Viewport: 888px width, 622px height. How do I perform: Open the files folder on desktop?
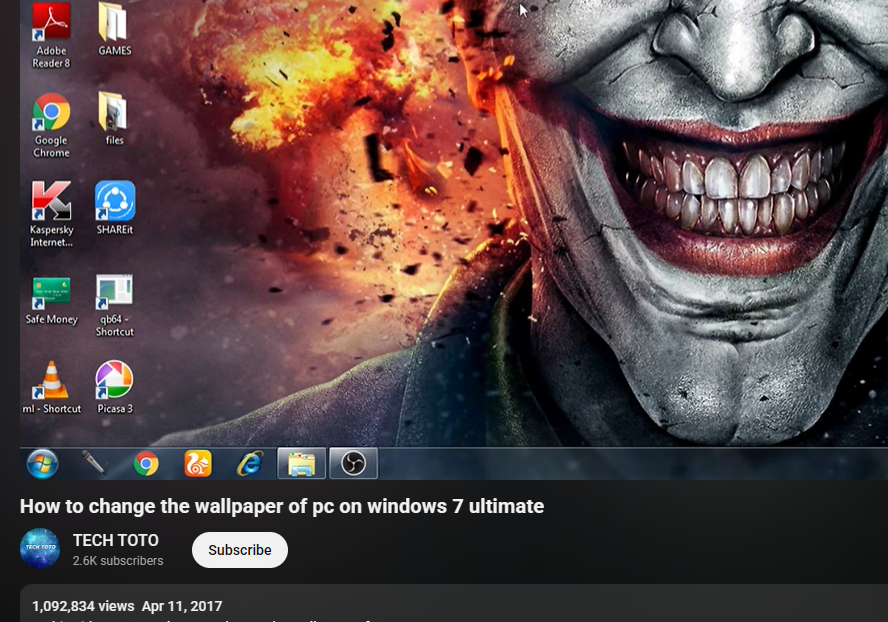(x=114, y=118)
